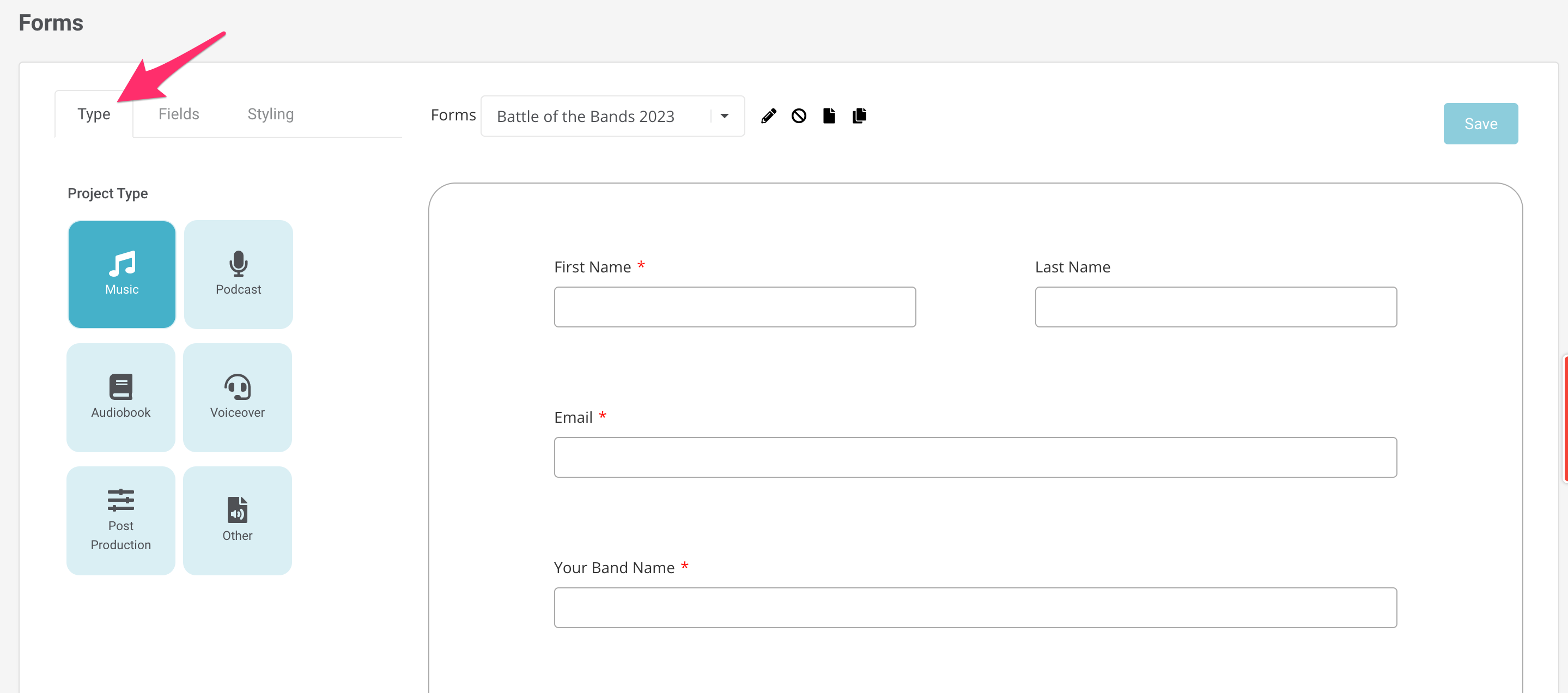This screenshot has height=693, width=1568.
Task: Focus the Last Name text box
Action: pyautogui.click(x=1215, y=307)
